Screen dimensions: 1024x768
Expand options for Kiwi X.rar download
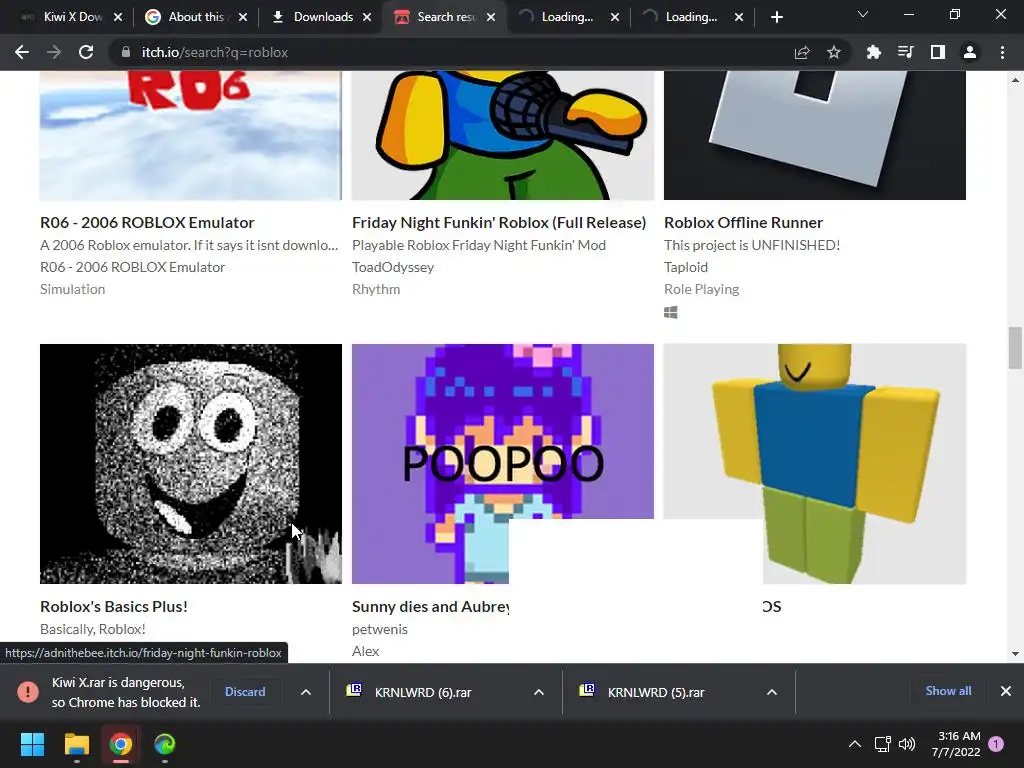(x=306, y=692)
